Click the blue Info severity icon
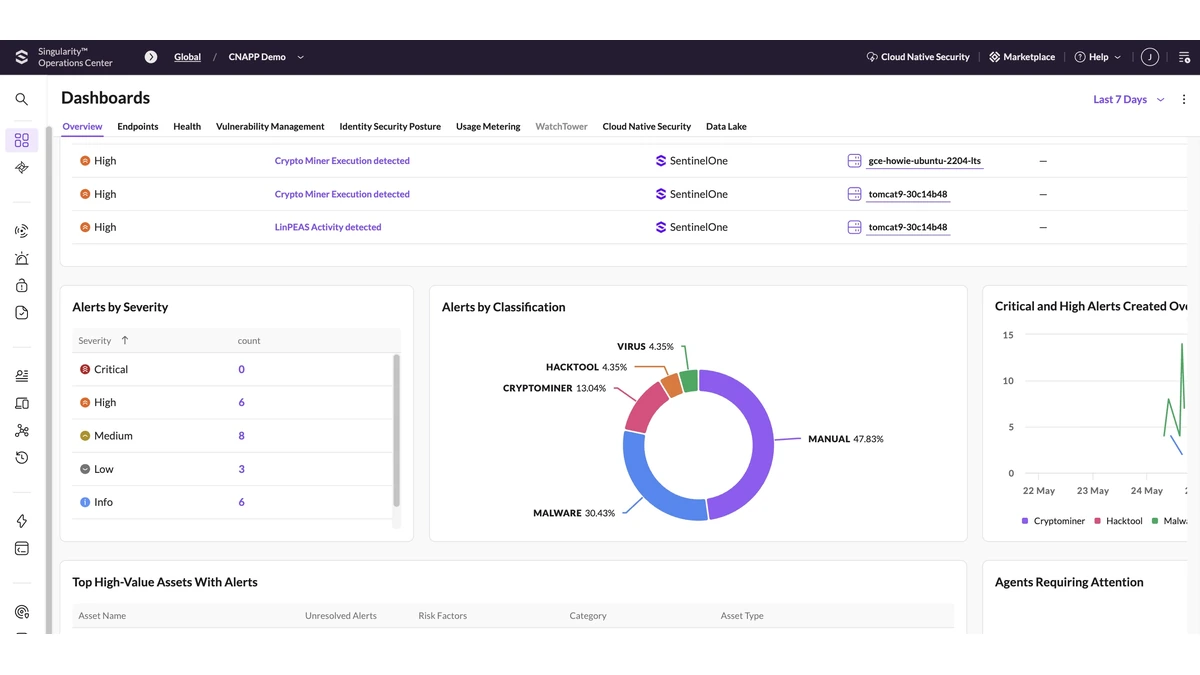 (85, 502)
